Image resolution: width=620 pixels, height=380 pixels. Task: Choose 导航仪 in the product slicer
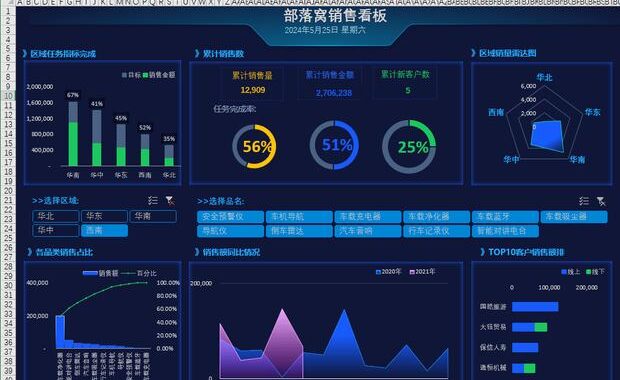pyautogui.click(x=231, y=231)
